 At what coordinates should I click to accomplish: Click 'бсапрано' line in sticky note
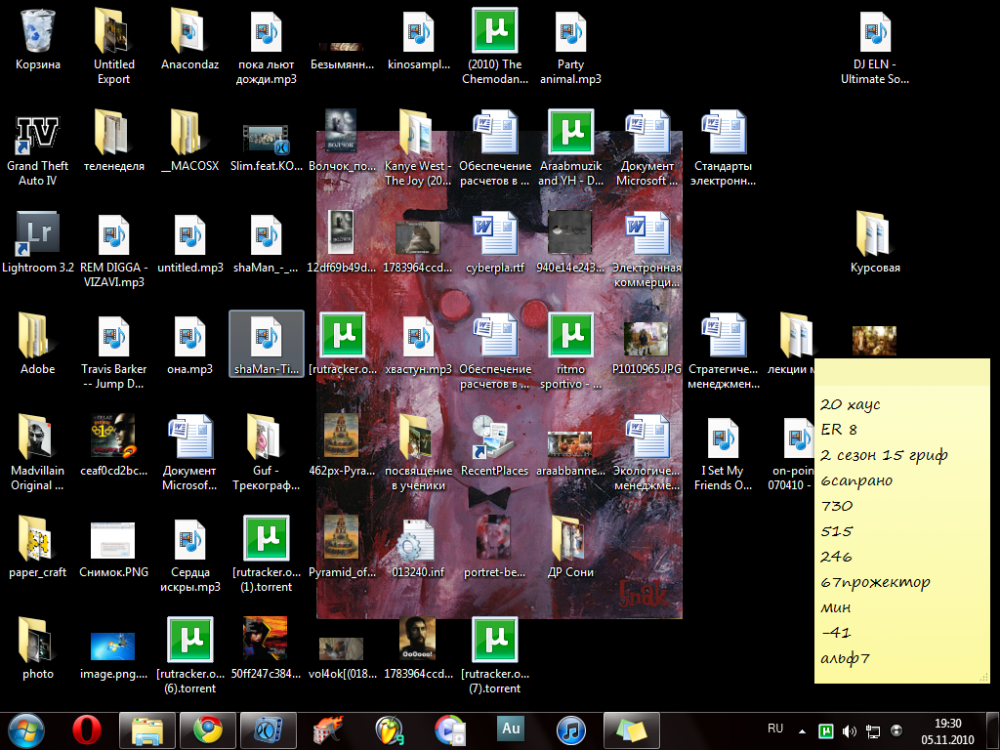856,481
